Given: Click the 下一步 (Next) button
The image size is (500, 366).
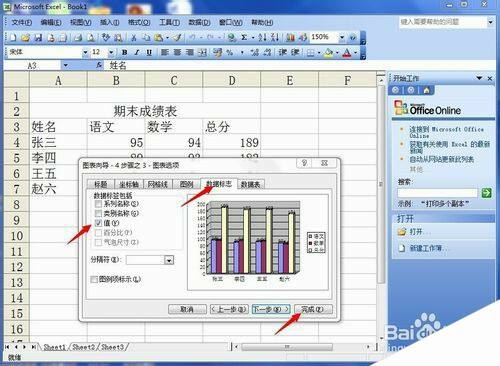Looking at the screenshot, I should tap(271, 309).
